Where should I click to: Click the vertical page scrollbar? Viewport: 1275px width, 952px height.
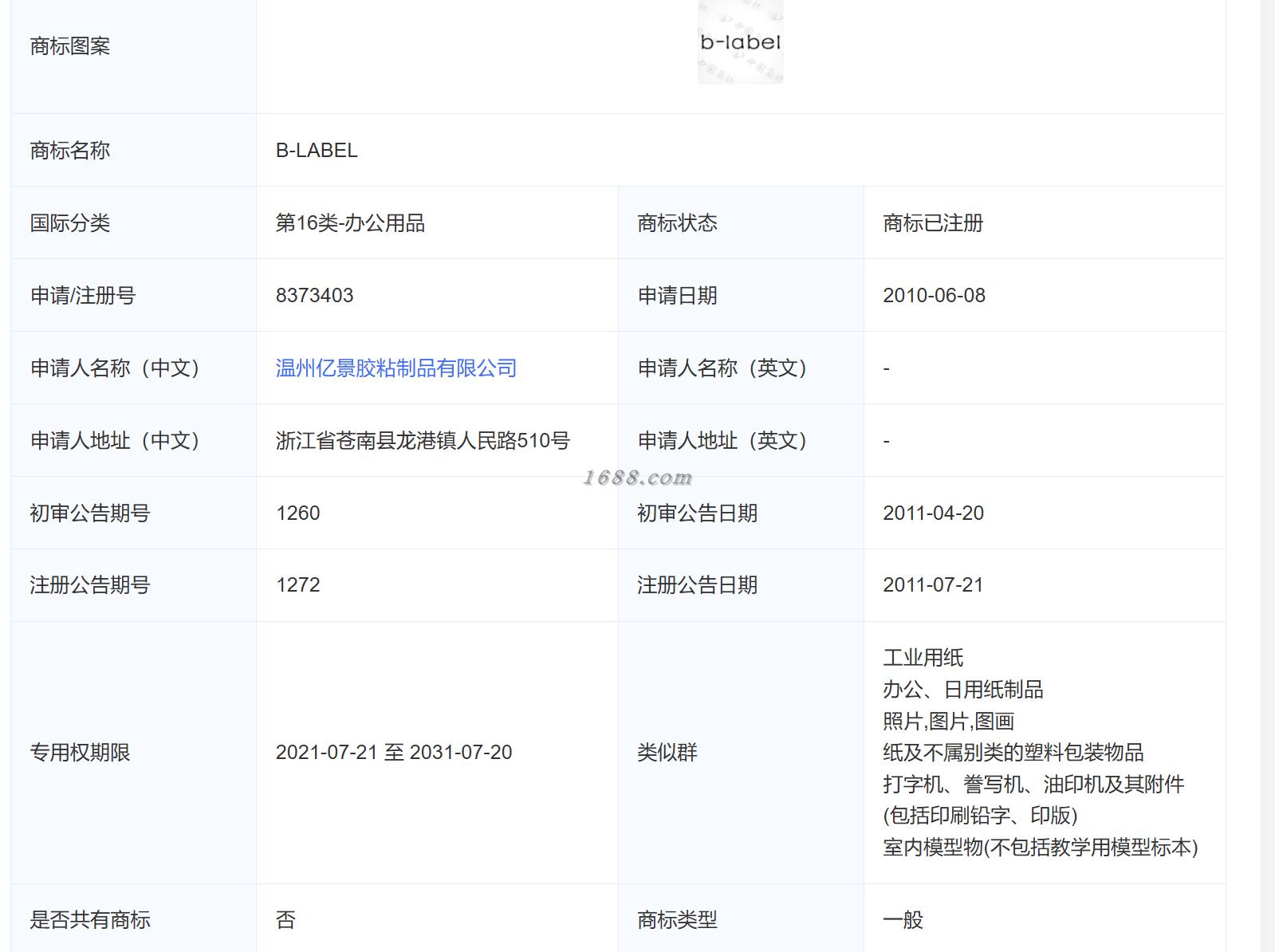(1267, 476)
